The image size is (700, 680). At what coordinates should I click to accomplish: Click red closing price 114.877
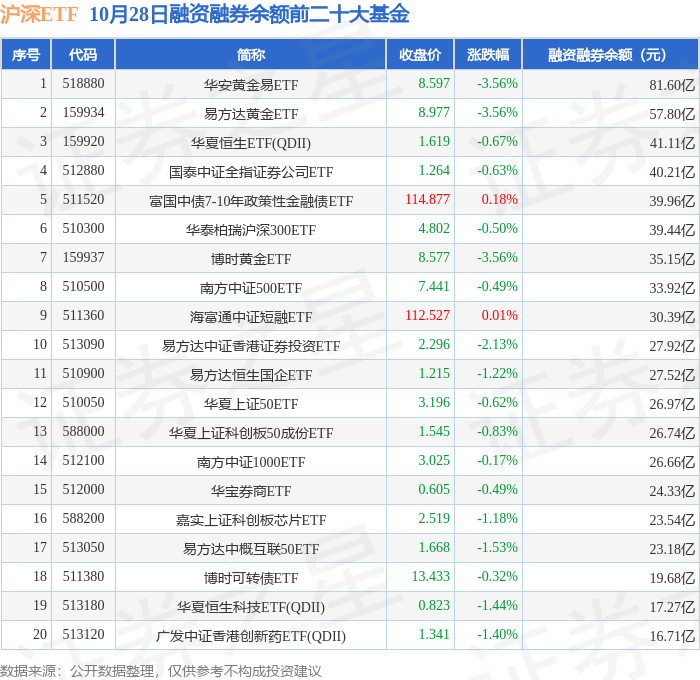427,200
